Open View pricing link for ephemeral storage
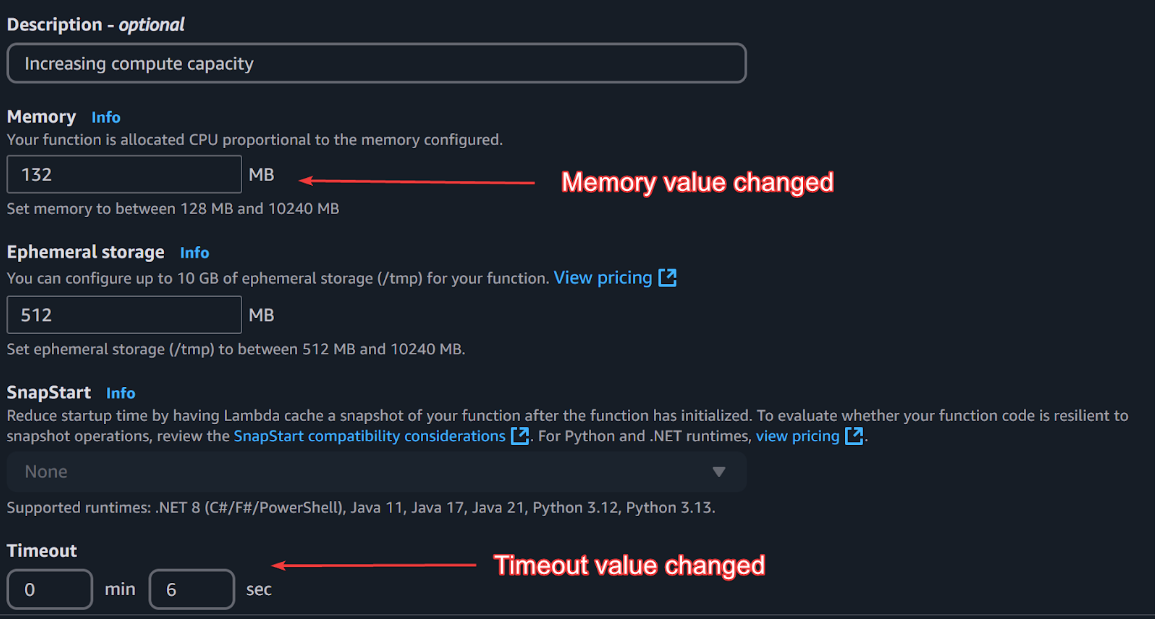Viewport: 1155px width, 619px height. point(602,278)
